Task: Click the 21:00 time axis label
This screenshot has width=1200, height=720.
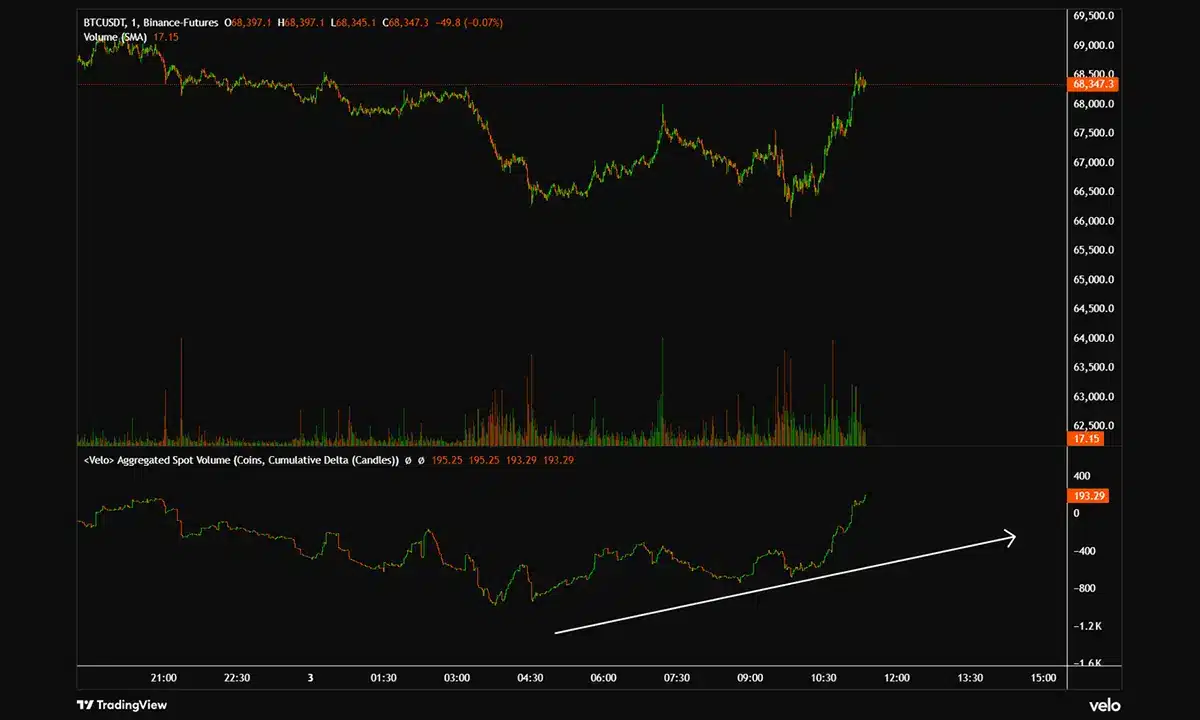Action: [164, 678]
